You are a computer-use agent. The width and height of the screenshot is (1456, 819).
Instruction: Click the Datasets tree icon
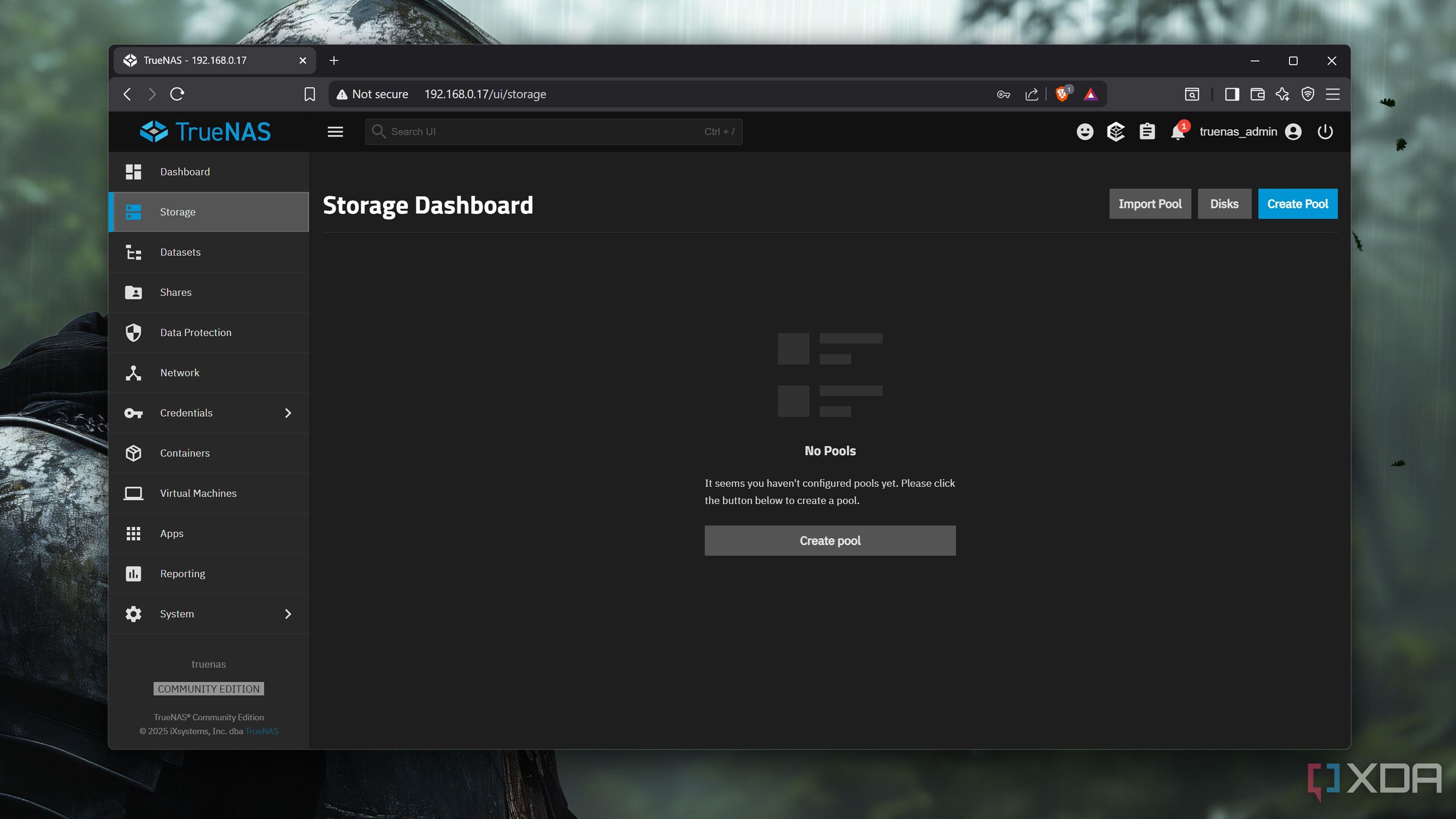133,252
